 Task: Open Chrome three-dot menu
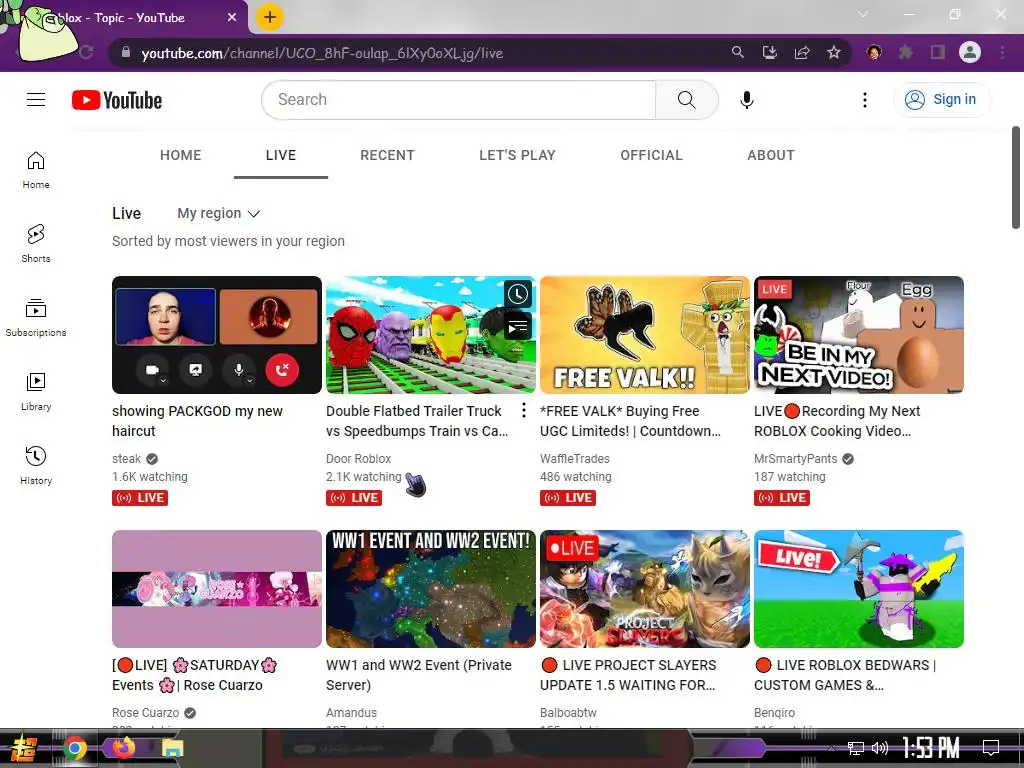click(1002, 52)
